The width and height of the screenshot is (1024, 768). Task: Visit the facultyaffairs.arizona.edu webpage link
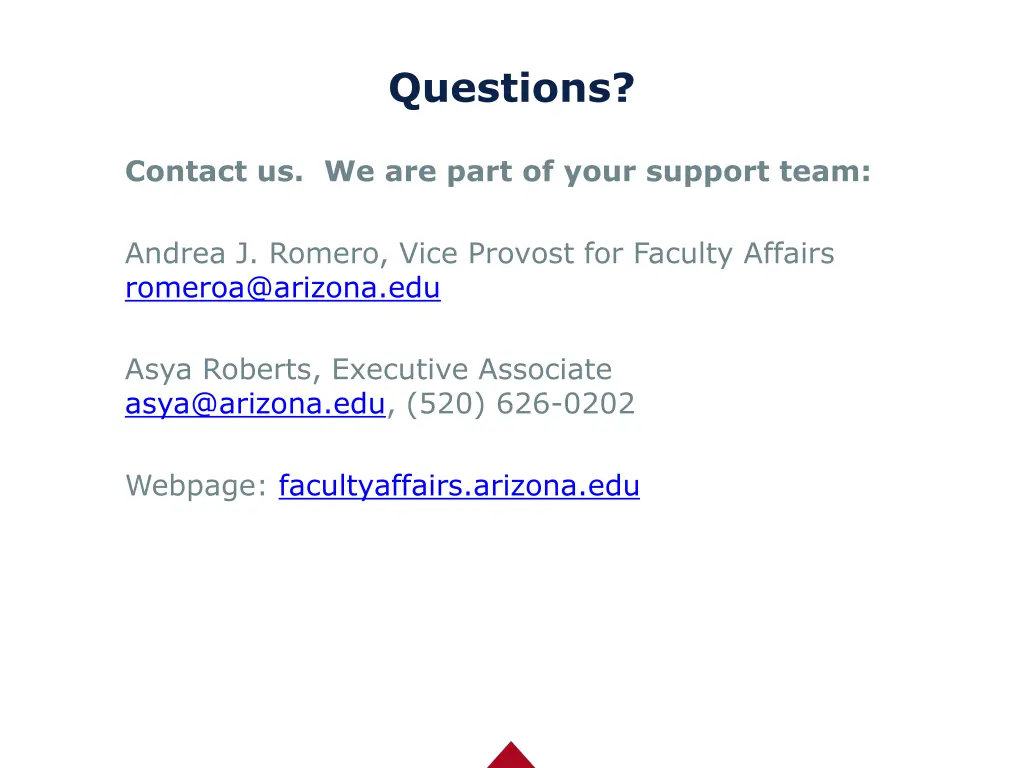pos(459,486)
